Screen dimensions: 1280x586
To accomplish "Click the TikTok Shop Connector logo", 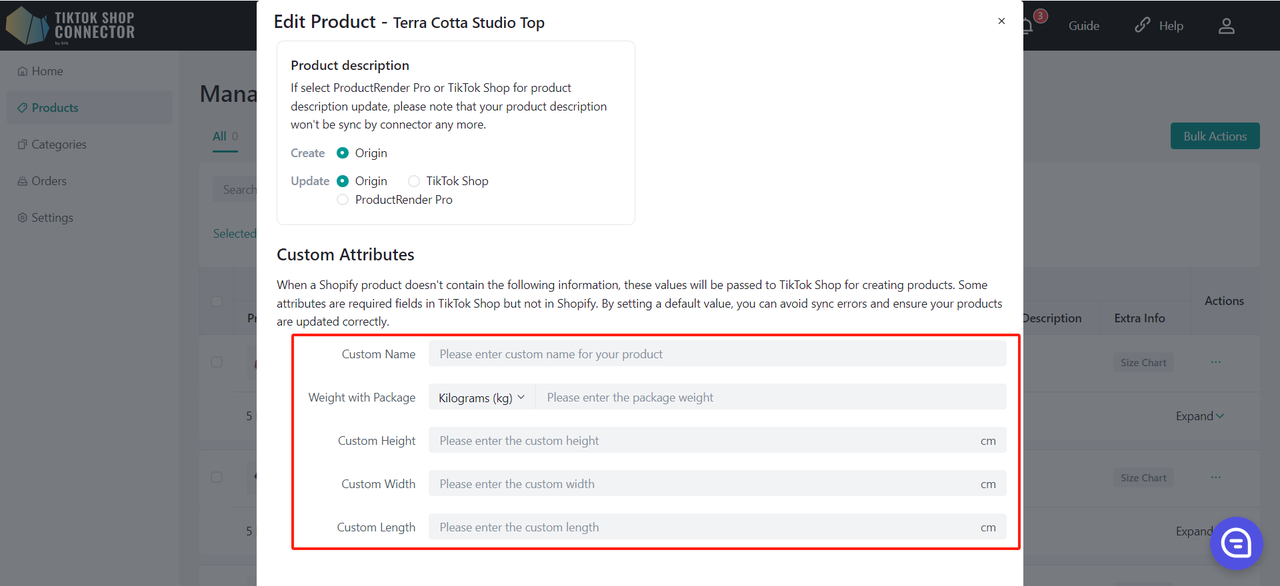I will [x=70, y=25].
